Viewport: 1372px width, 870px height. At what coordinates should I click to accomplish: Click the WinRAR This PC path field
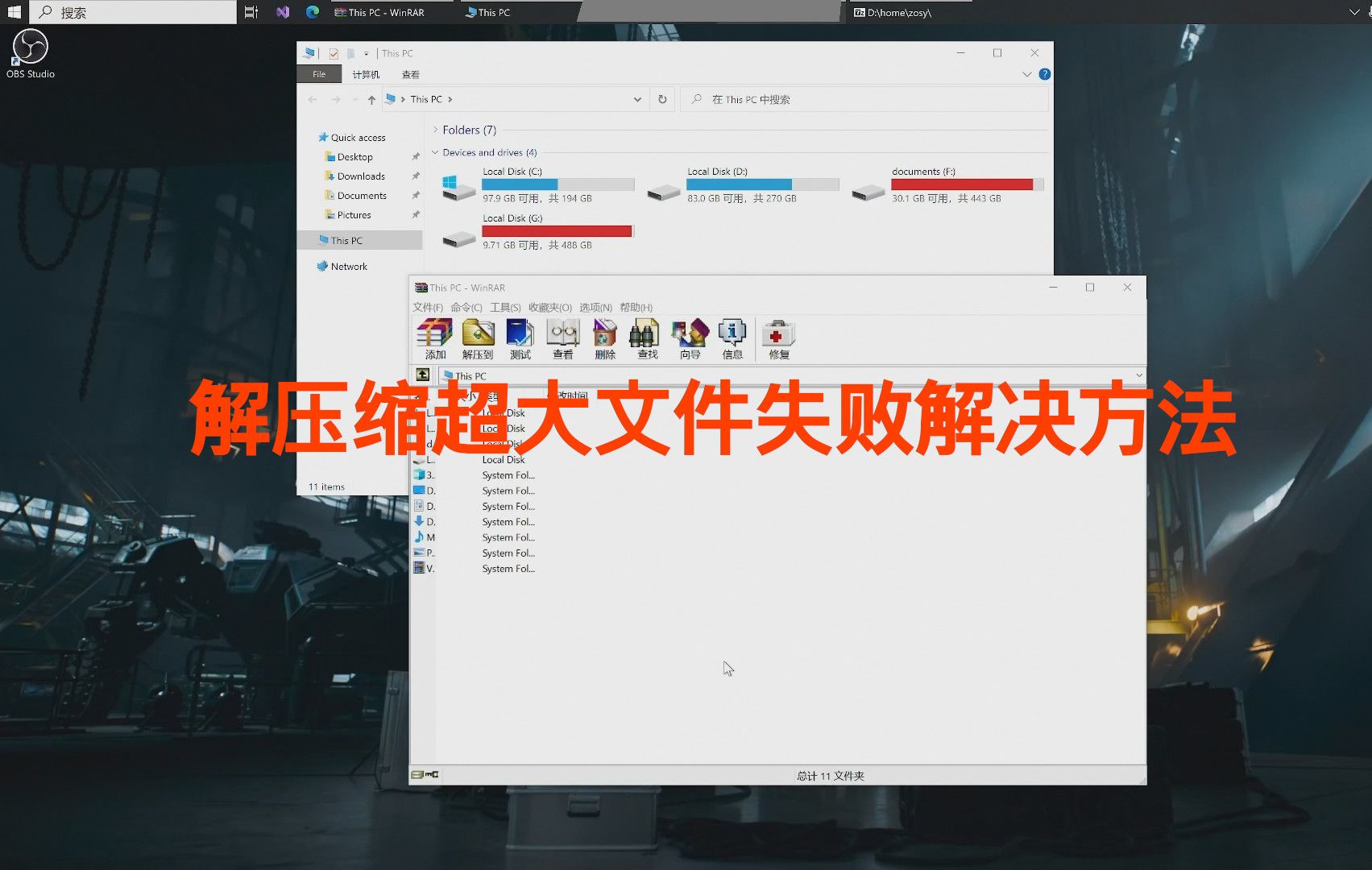[792, 375]
